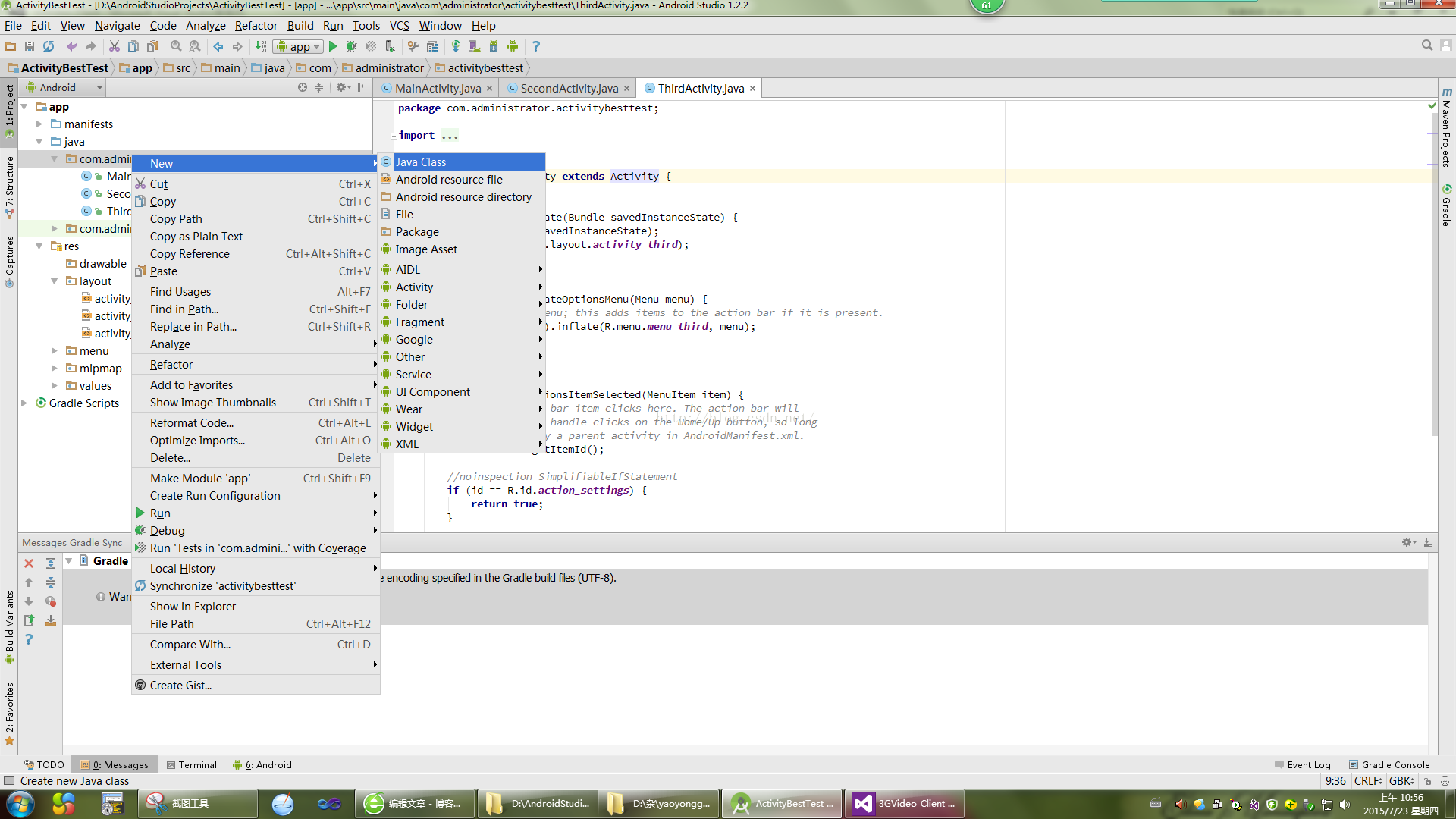Toggle the 2: Favorites tool window

pos(9,714)
